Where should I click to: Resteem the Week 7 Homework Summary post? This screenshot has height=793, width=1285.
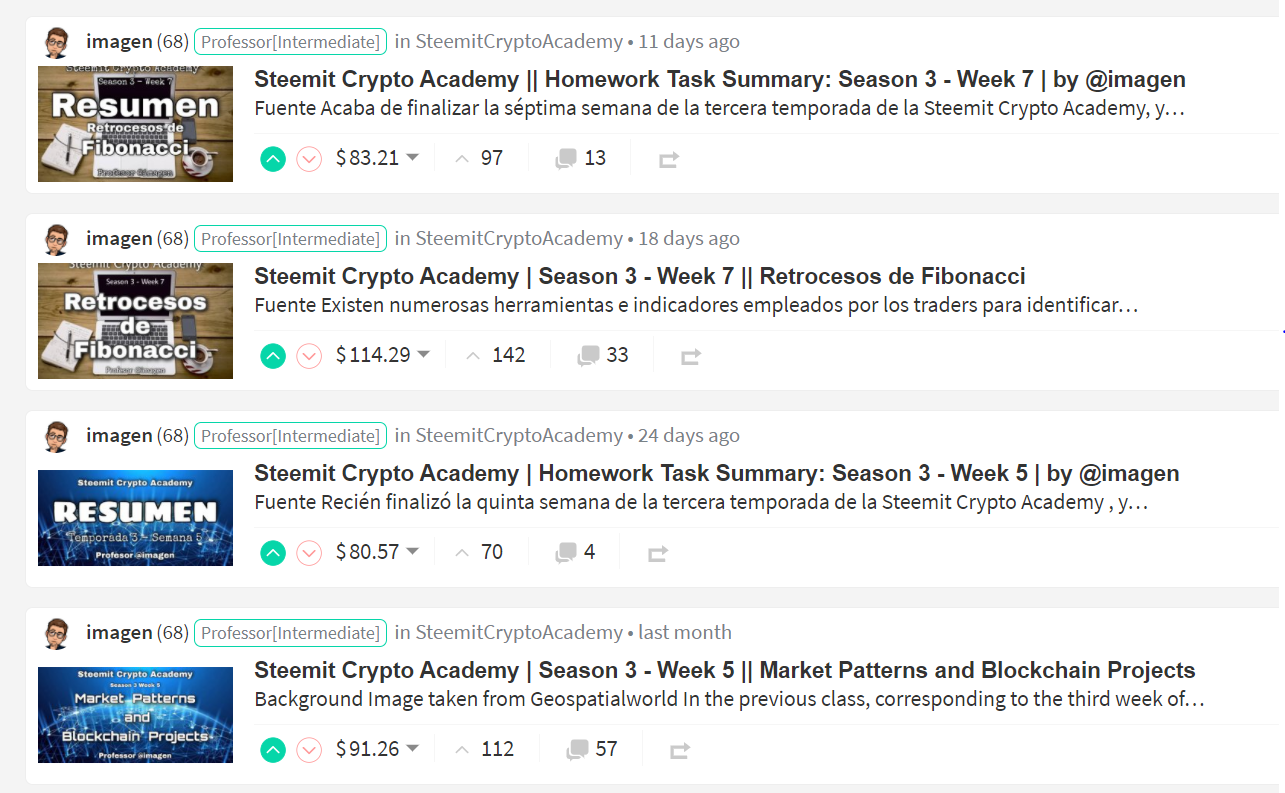(x=668, y=159)
